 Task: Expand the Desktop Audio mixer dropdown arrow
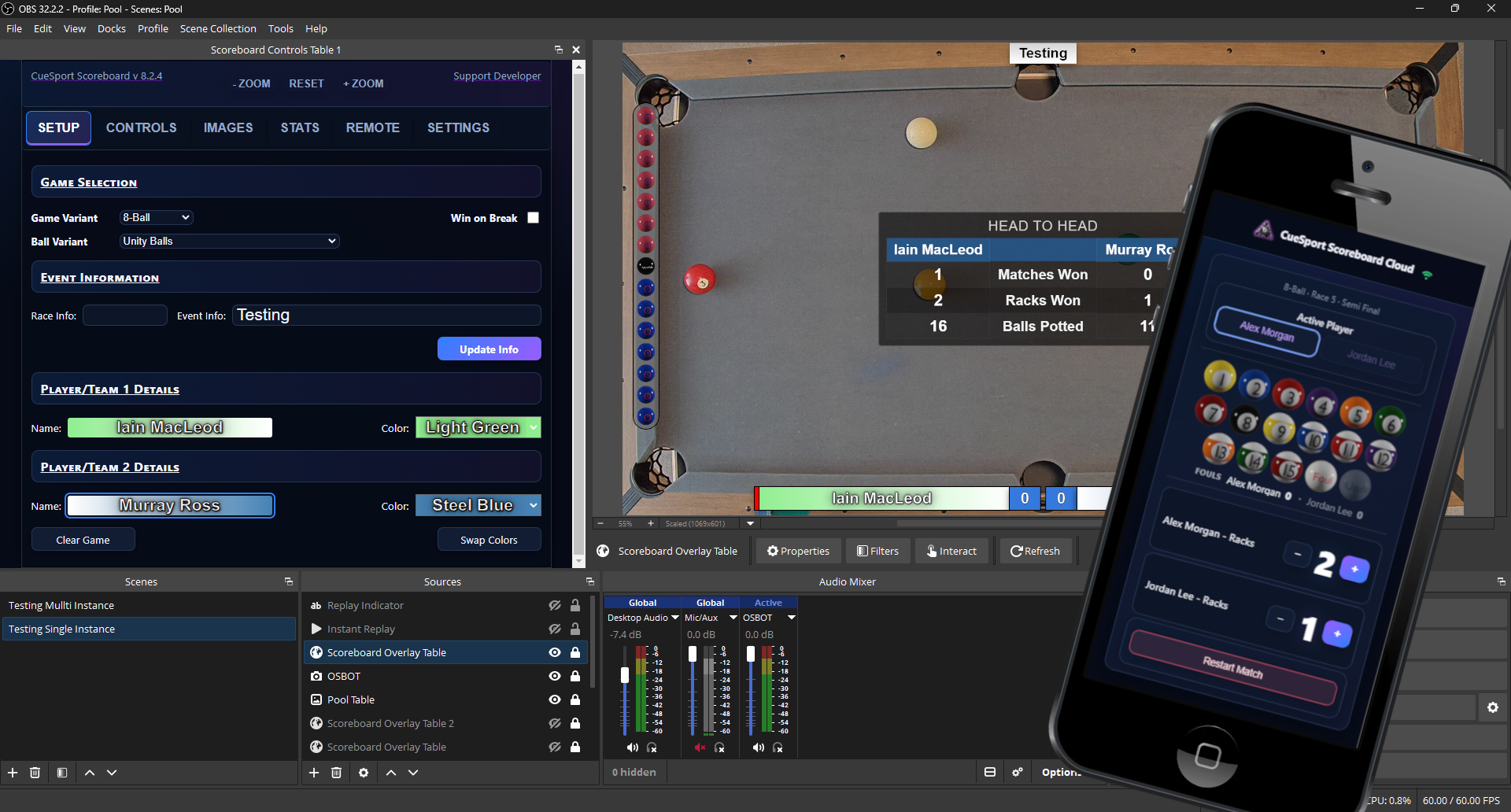click(675, 618)
